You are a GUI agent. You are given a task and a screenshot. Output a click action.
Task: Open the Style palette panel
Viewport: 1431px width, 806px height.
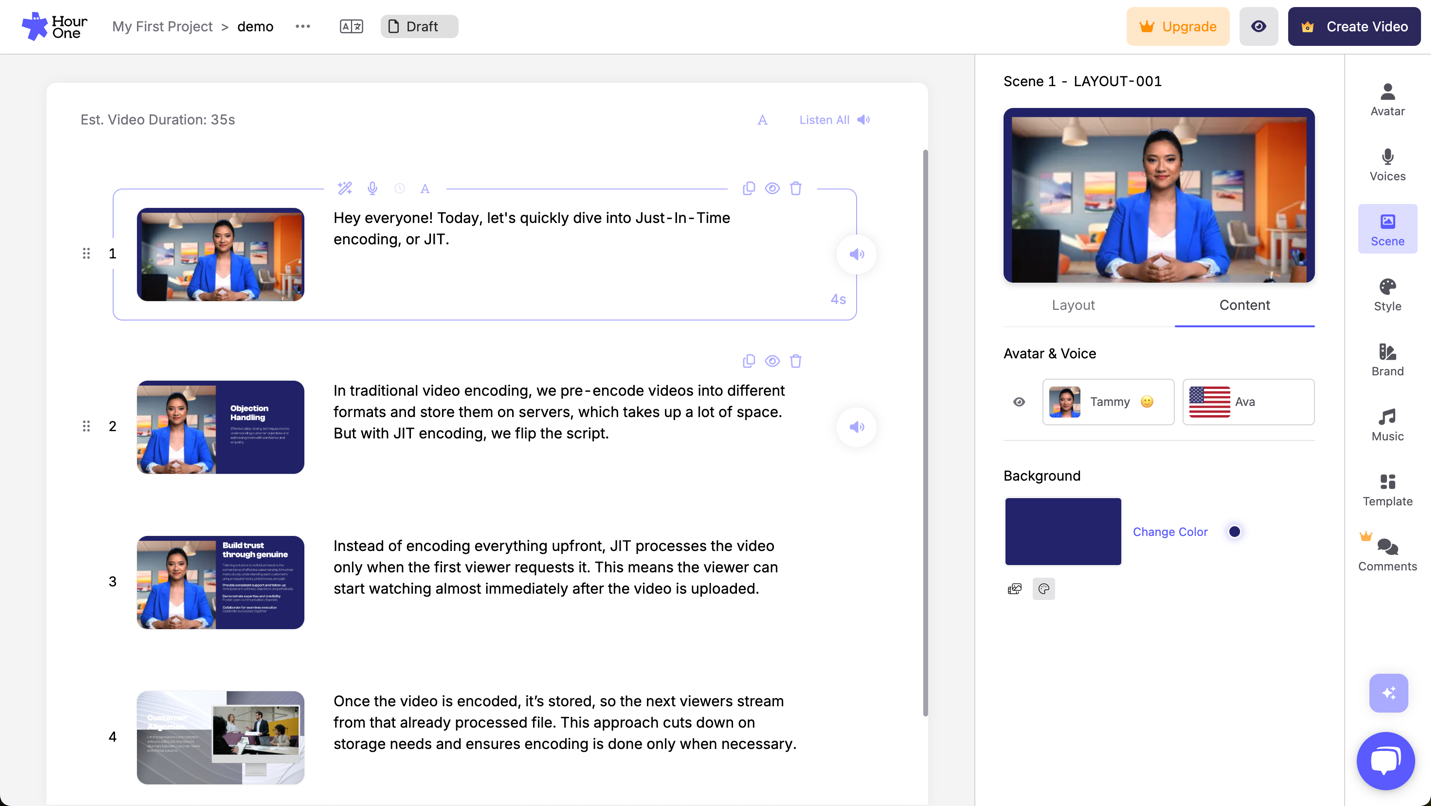coord(1387,294)
